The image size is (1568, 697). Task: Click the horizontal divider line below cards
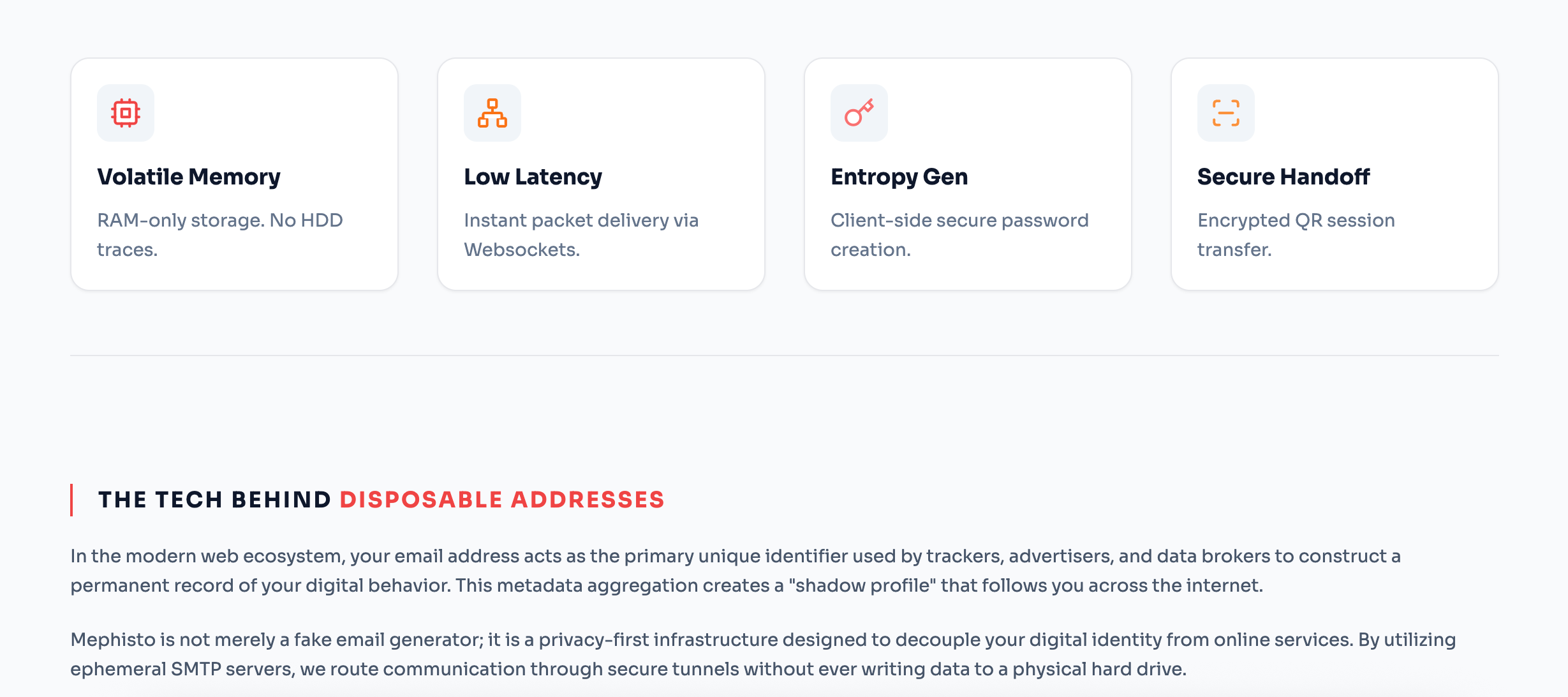coord(784,356)
